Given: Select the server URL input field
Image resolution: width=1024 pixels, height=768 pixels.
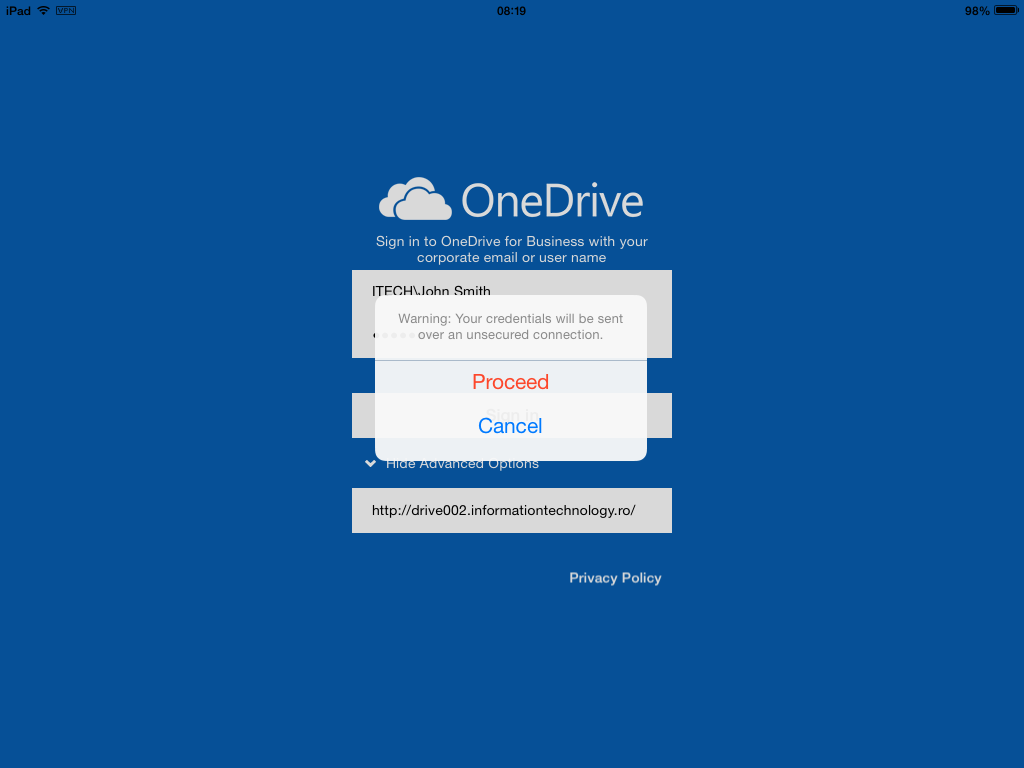Looking at the screenshot, I should [511, 511].
